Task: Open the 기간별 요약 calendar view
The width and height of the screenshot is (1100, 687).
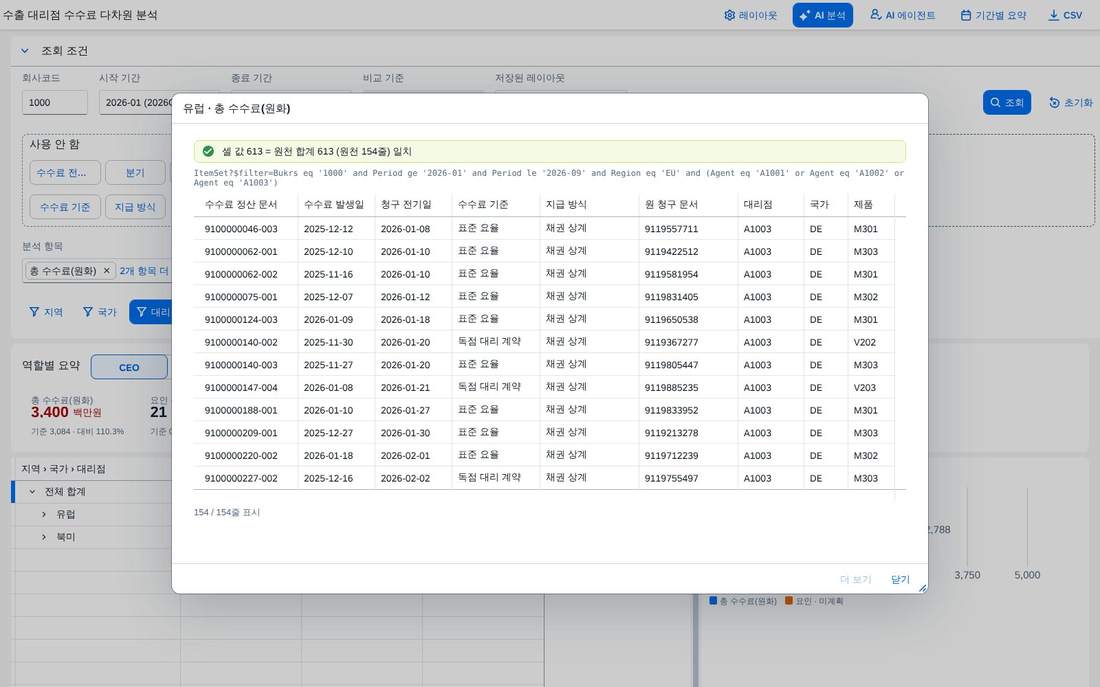Action: 993,15
